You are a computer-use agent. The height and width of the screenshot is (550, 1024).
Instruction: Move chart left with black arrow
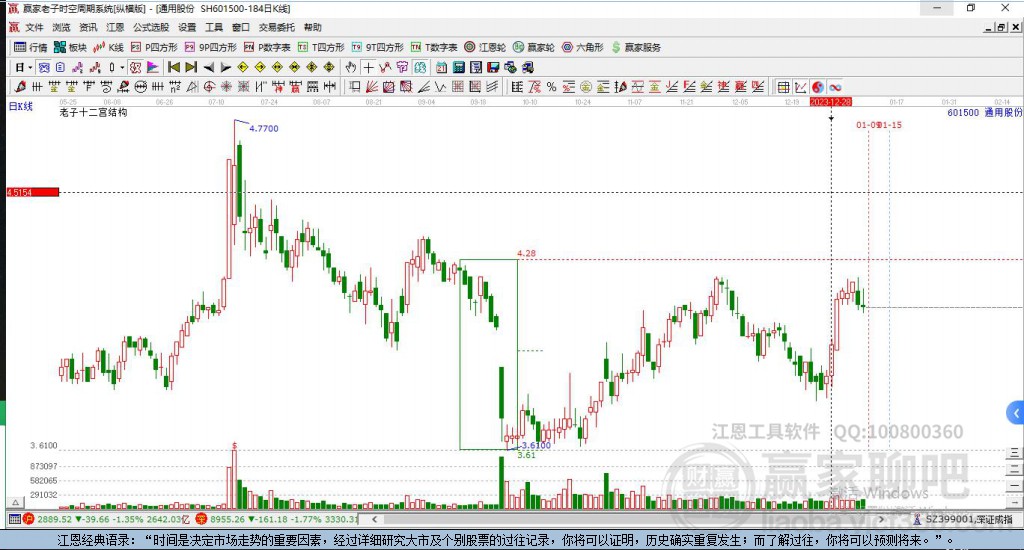pyautogui.click(x=208, y=67)
